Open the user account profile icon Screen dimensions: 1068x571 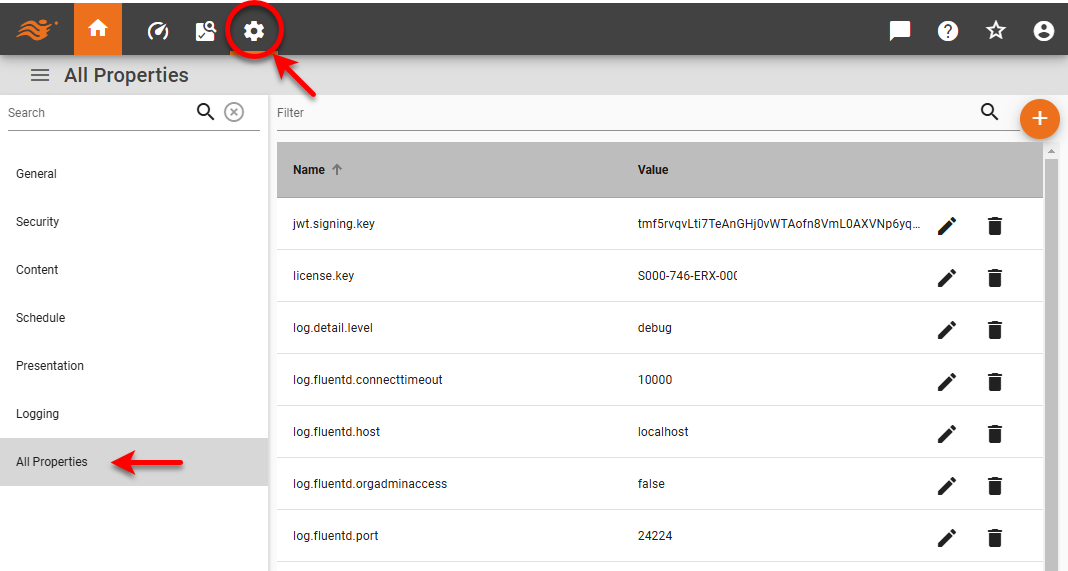coord(1044,31)
